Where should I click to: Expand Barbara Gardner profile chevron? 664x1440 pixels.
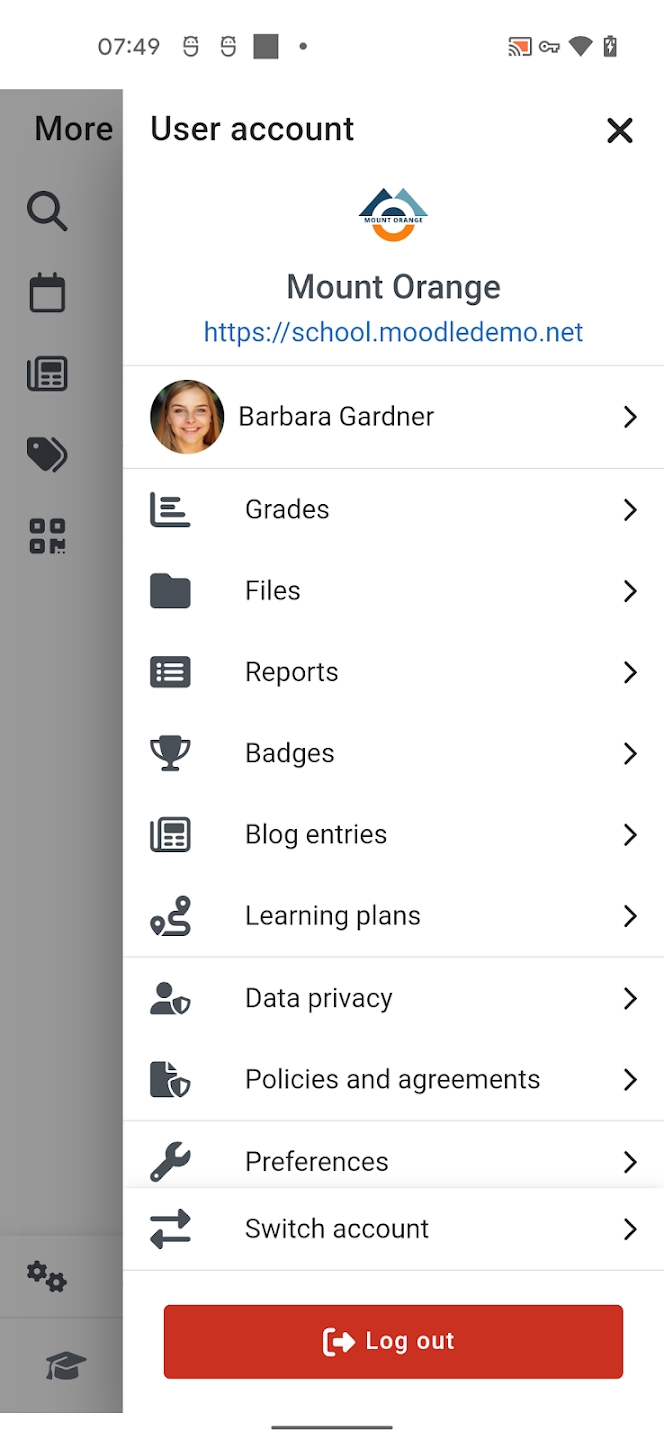(630, 417)
